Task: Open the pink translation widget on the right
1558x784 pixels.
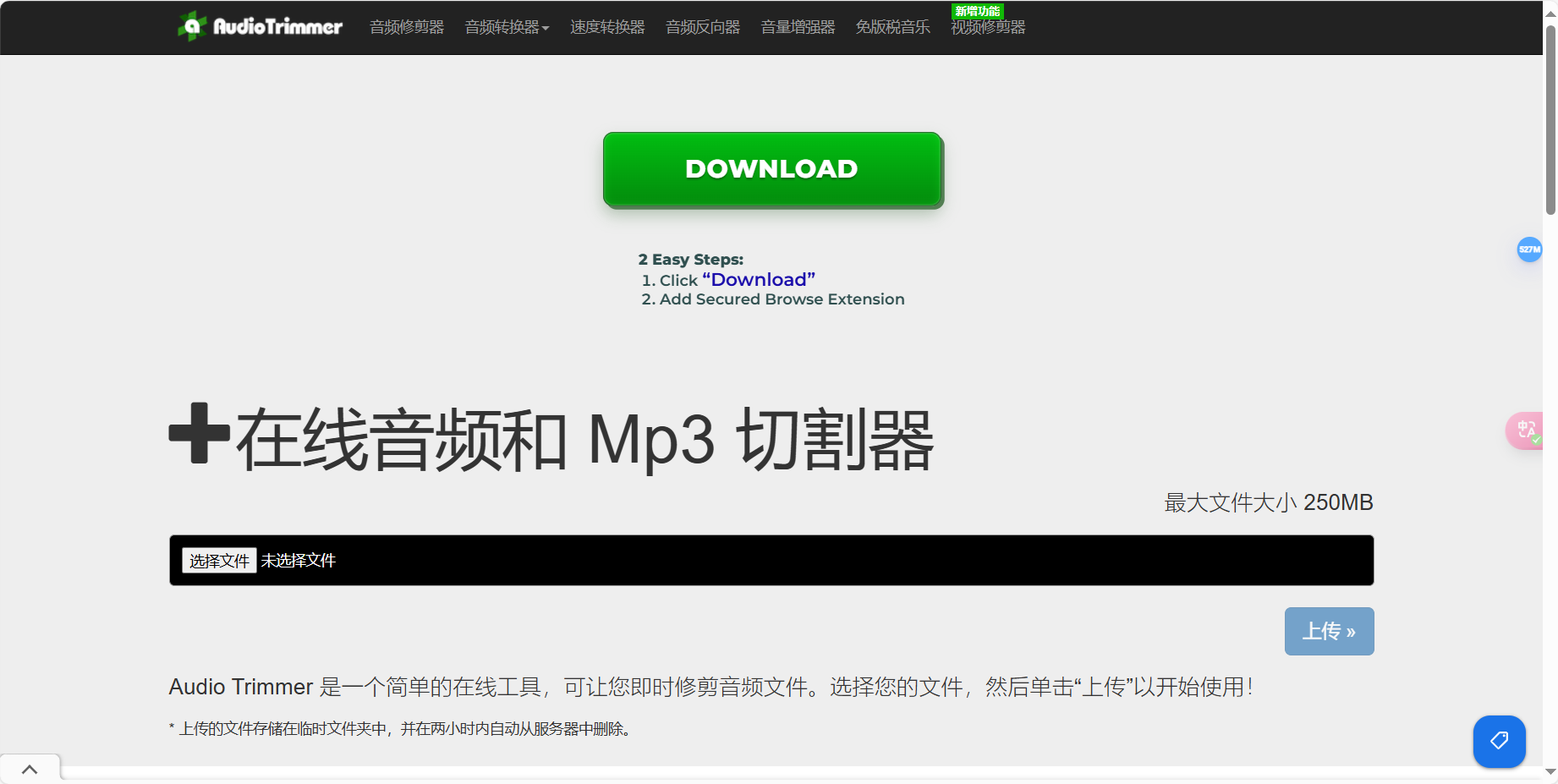Action: [x=1527, y=430]
